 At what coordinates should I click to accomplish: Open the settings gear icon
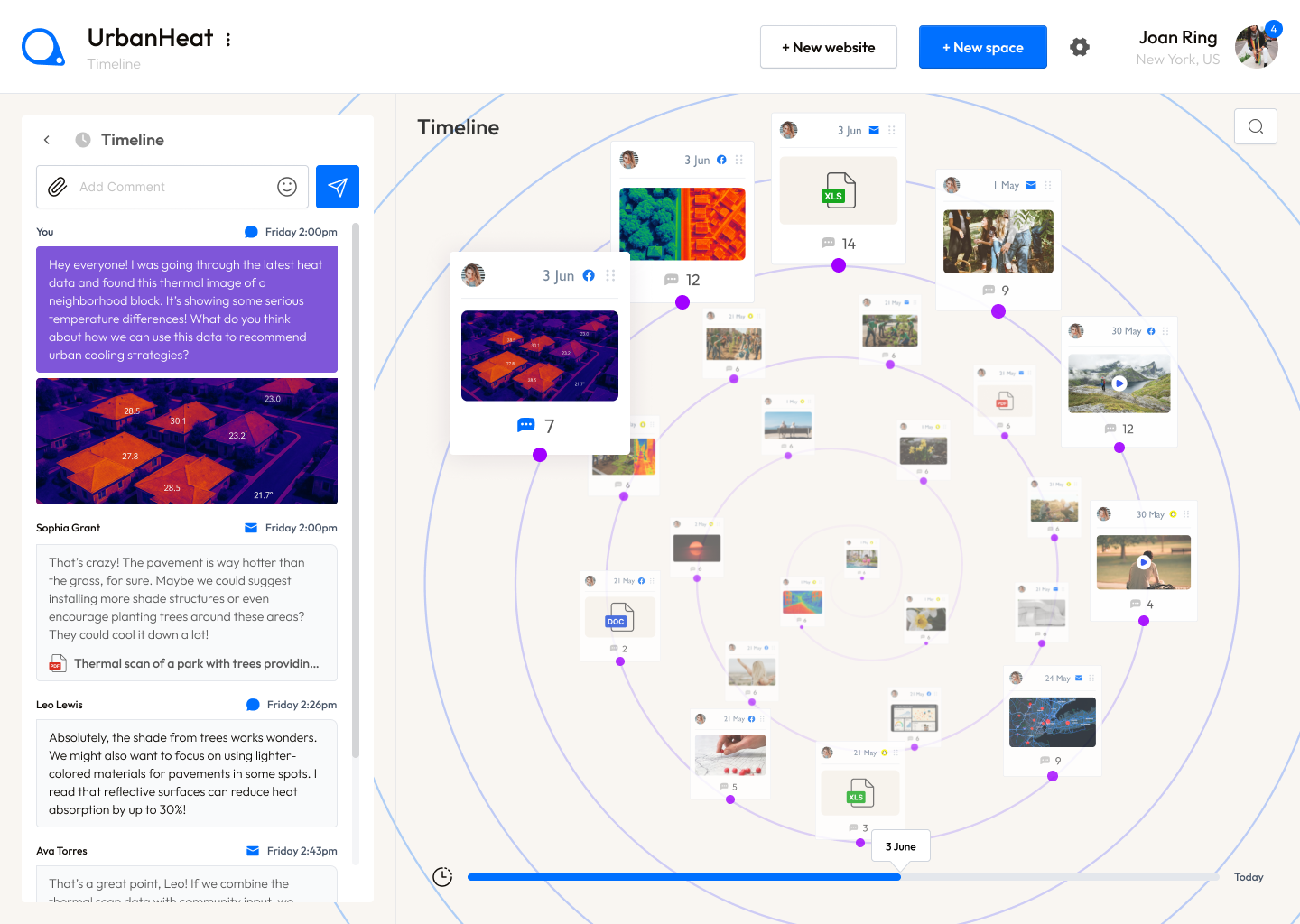point(1080,47)
